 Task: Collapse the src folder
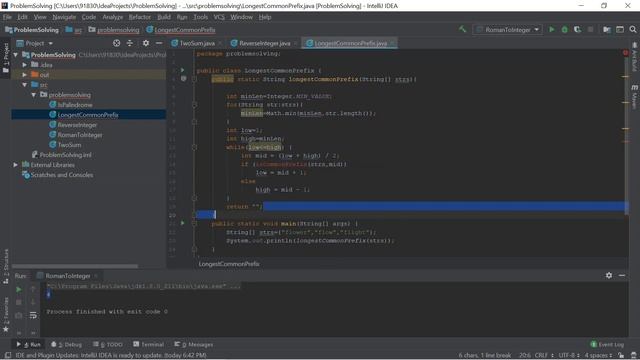point(24,85)
